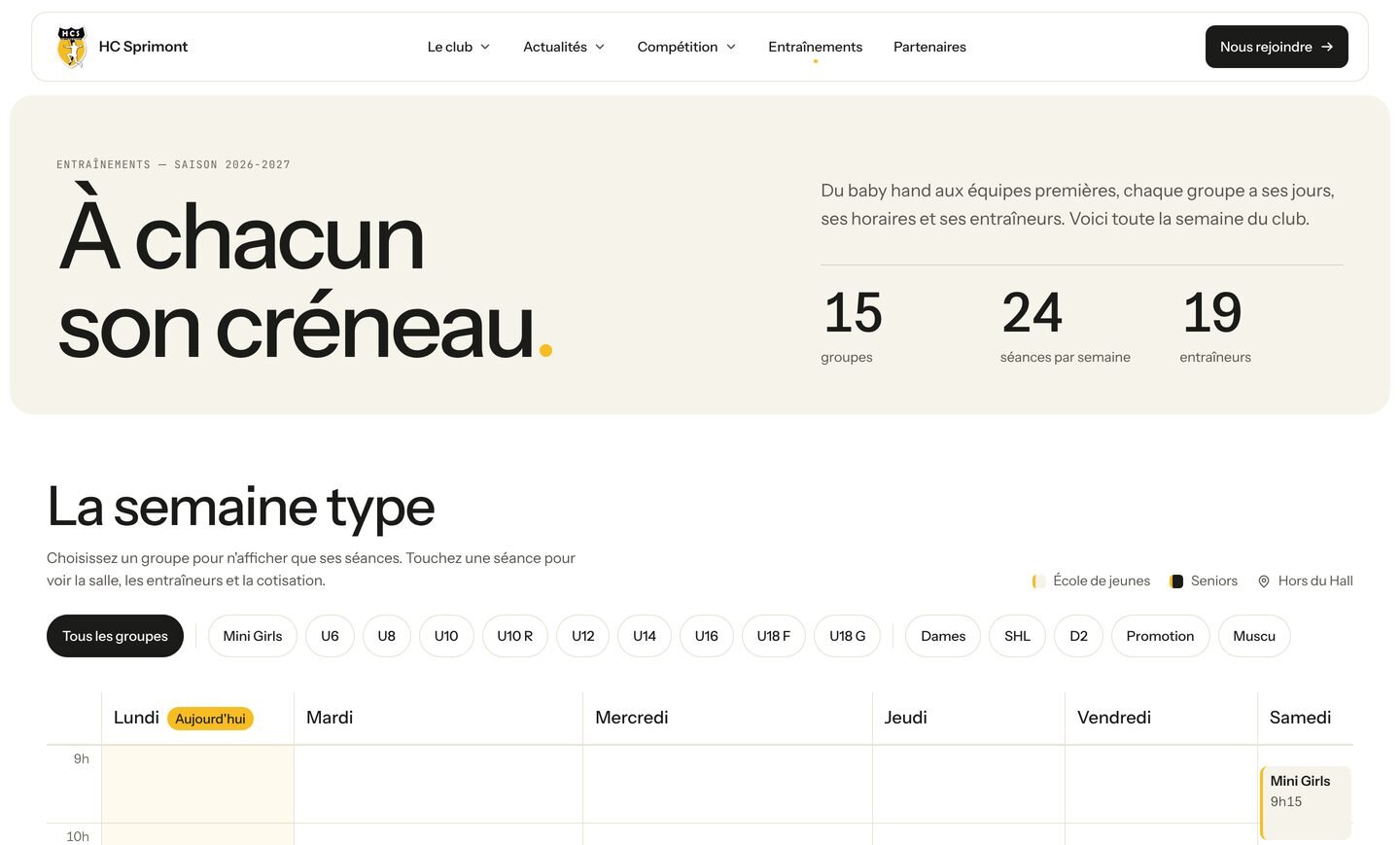Click the Mercredi column header
The height and width of the screenshot is (845, 1400).
point(632,718)
